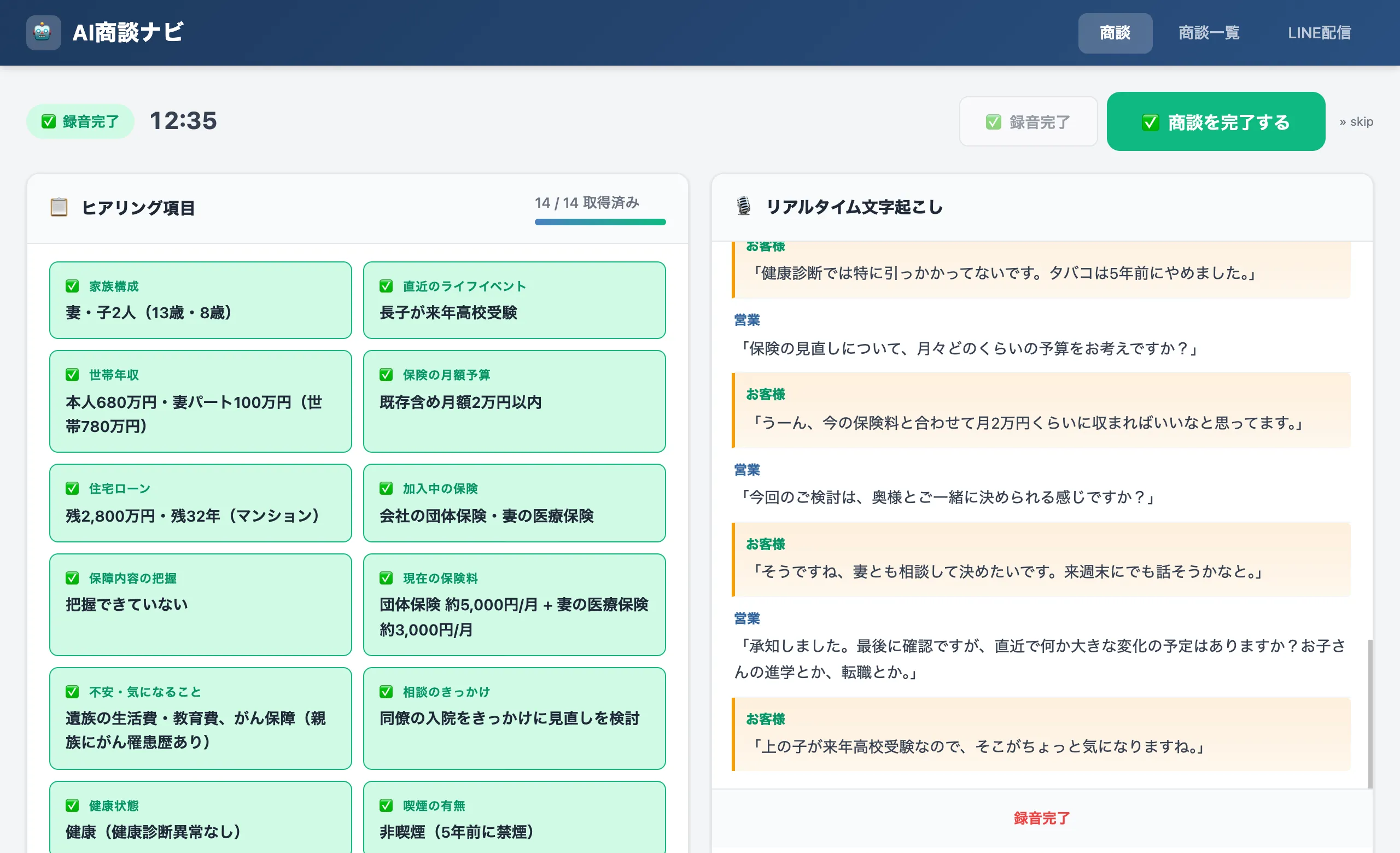Click the 録音完了 notice at transcript bottom
The width and height of the screenshot is (1400, 853).
click(1041, 818)
